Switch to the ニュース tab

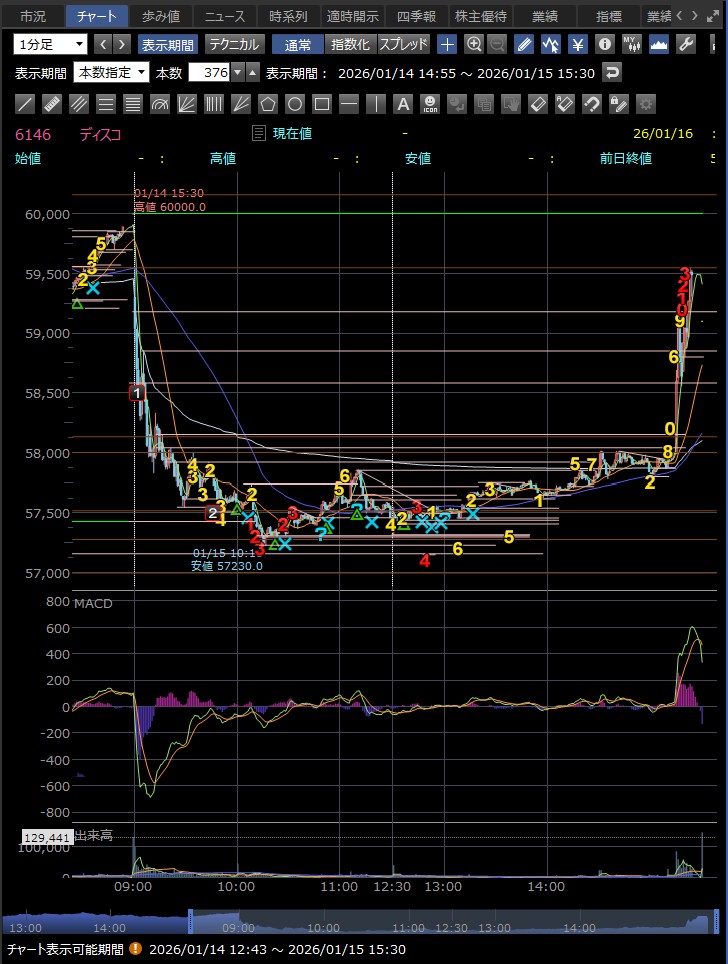pos(223,16)
